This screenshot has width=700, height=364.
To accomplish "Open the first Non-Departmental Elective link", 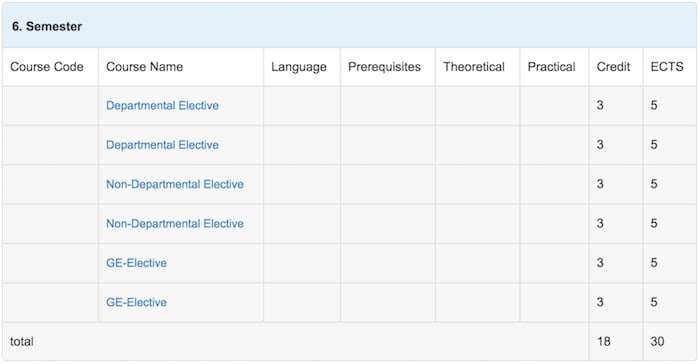I will point(175,184).
